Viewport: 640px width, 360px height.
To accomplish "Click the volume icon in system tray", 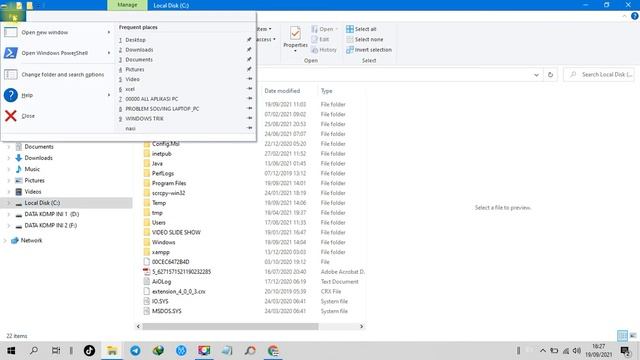I will 577,351.
